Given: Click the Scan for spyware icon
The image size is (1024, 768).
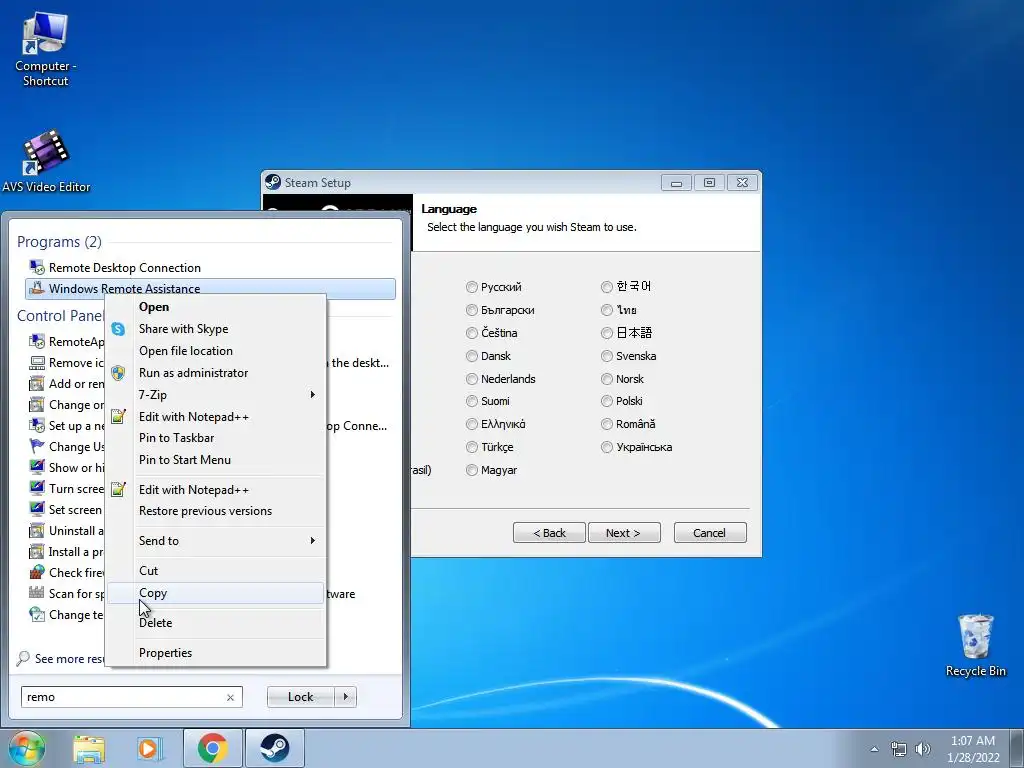Looking at the screenshot, I should [x=37, y=593].
